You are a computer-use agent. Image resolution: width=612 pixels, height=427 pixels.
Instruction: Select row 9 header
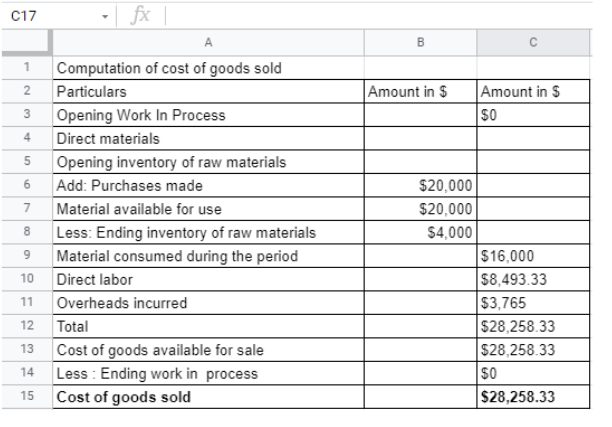coord(27,255)
